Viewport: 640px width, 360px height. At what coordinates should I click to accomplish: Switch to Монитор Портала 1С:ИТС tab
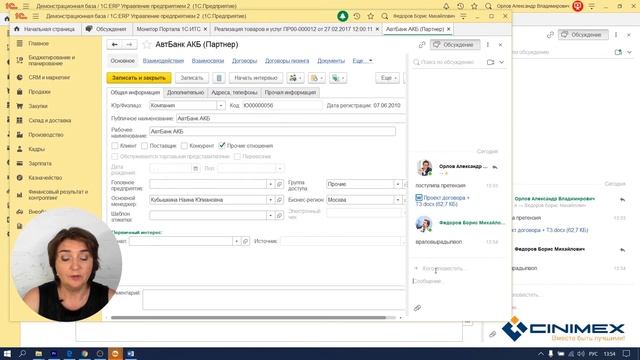169,29
